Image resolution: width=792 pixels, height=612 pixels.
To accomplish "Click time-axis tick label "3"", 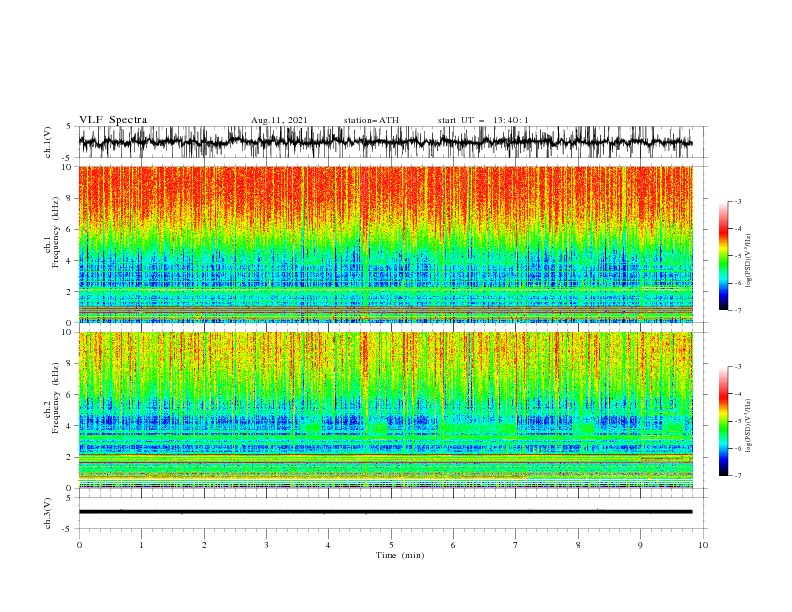I will 266,545.
